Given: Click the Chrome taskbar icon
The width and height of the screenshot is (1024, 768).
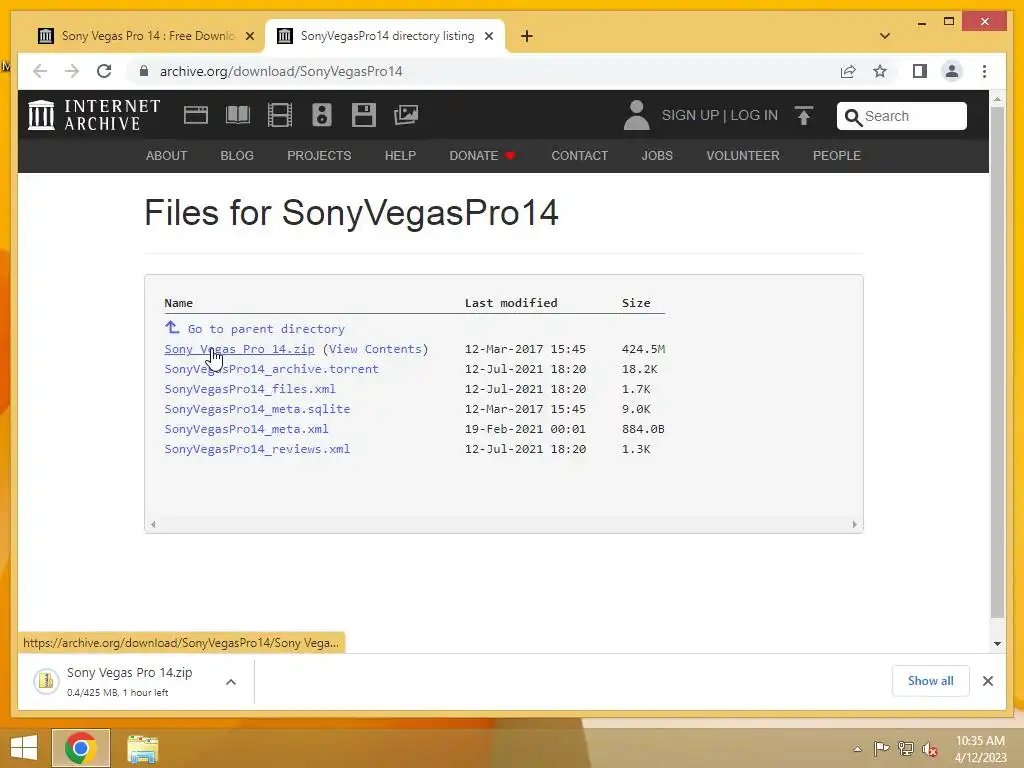Looking at the screenshot, I should tap(81, 748).
